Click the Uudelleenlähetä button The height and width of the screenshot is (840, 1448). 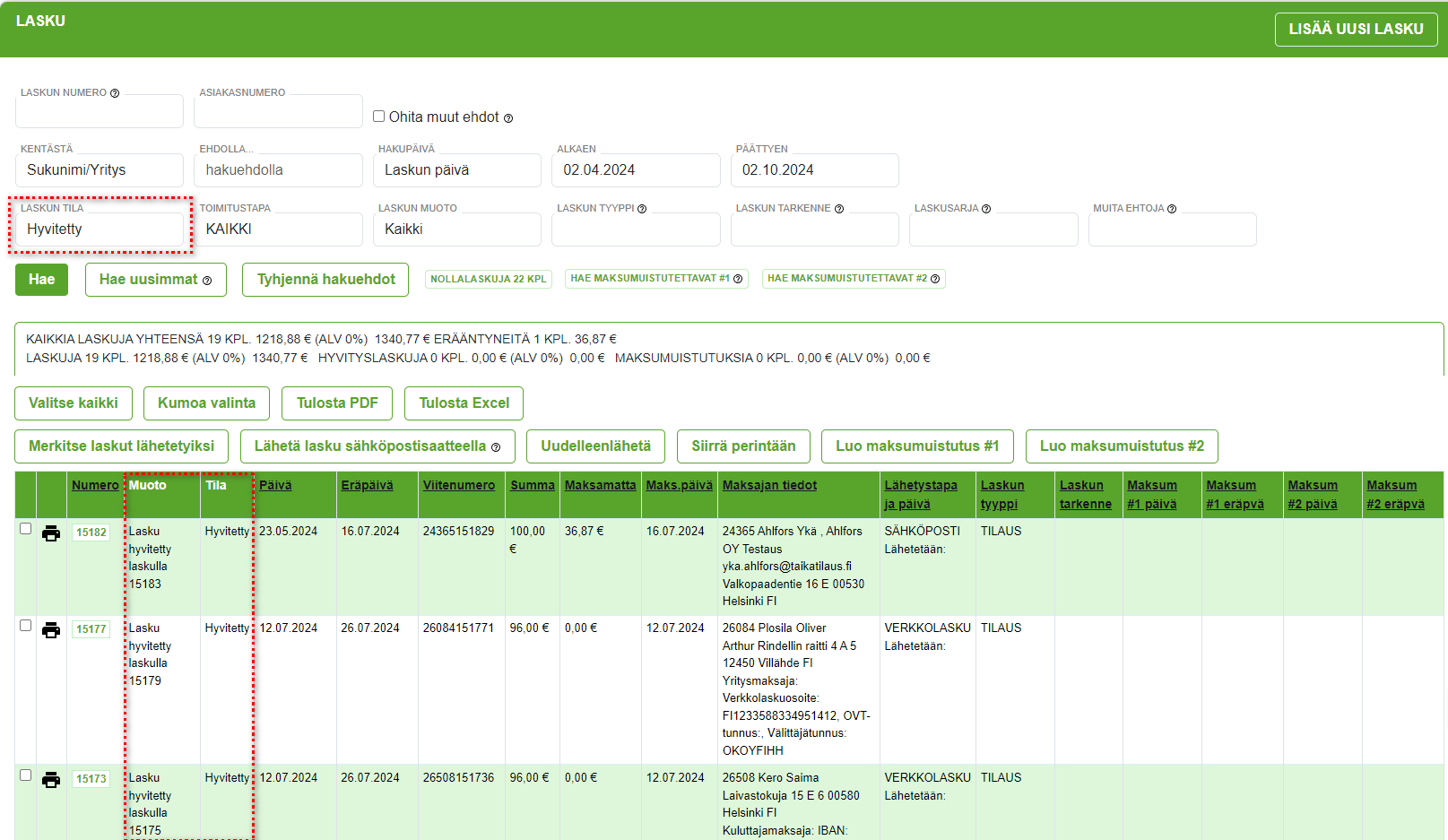point(596,446)
